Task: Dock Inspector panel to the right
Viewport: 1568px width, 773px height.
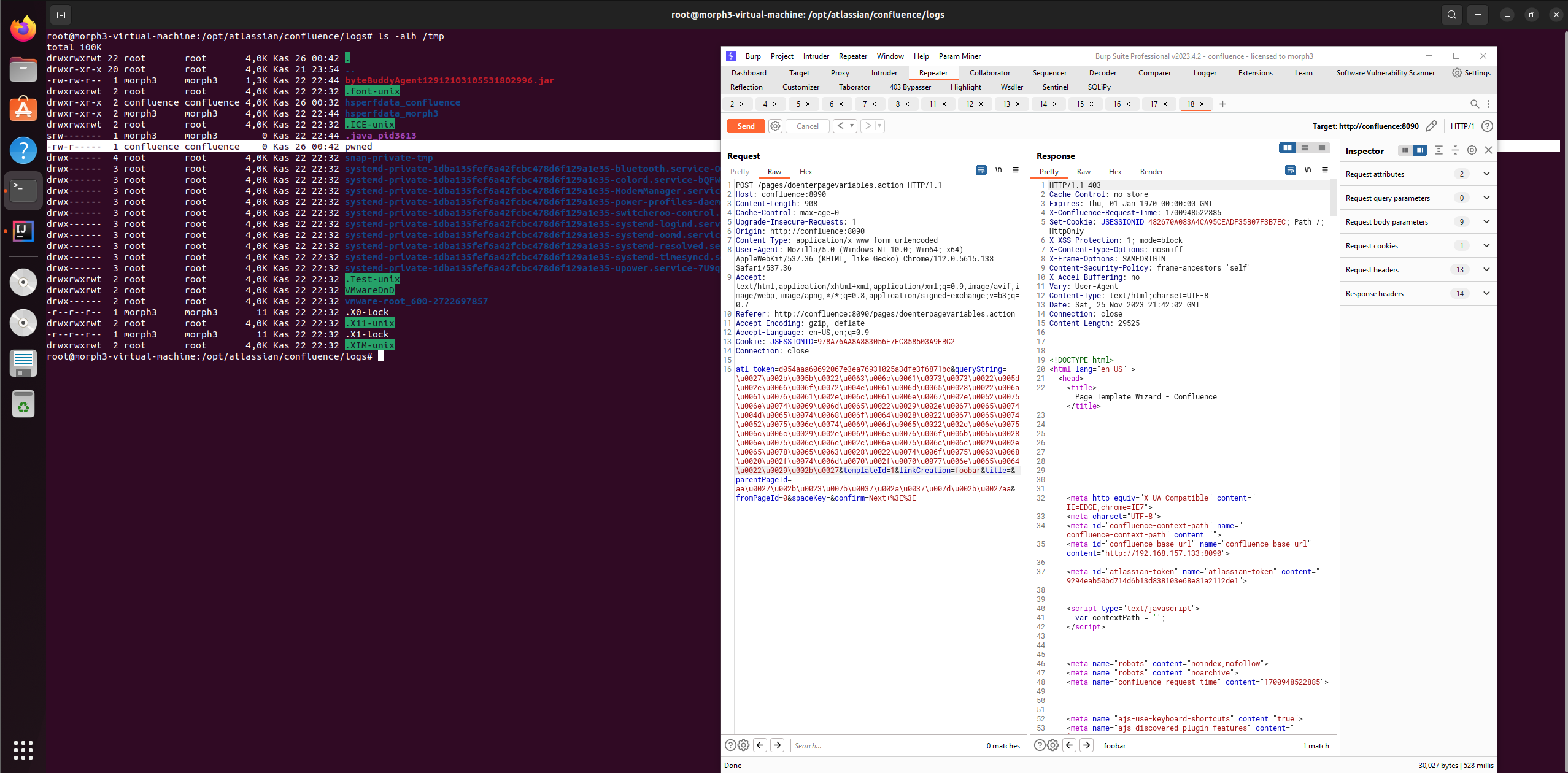Action: pos(1419,150)
